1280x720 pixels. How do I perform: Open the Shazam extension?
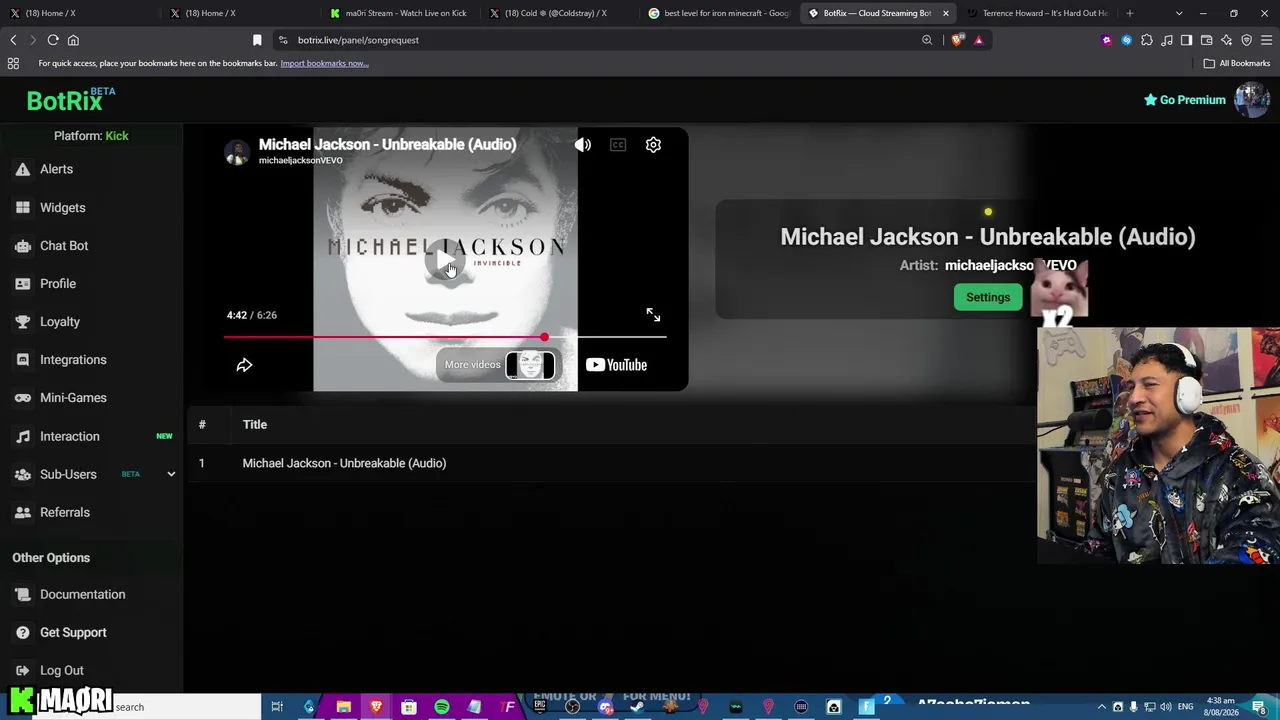pos(1127,40)
